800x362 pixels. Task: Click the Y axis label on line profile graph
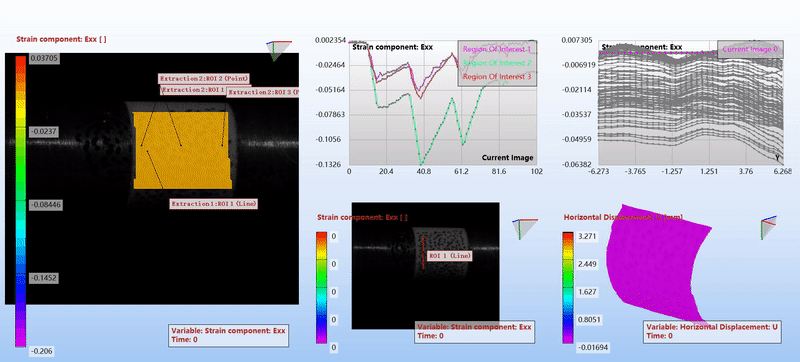(x=777, y=158)
